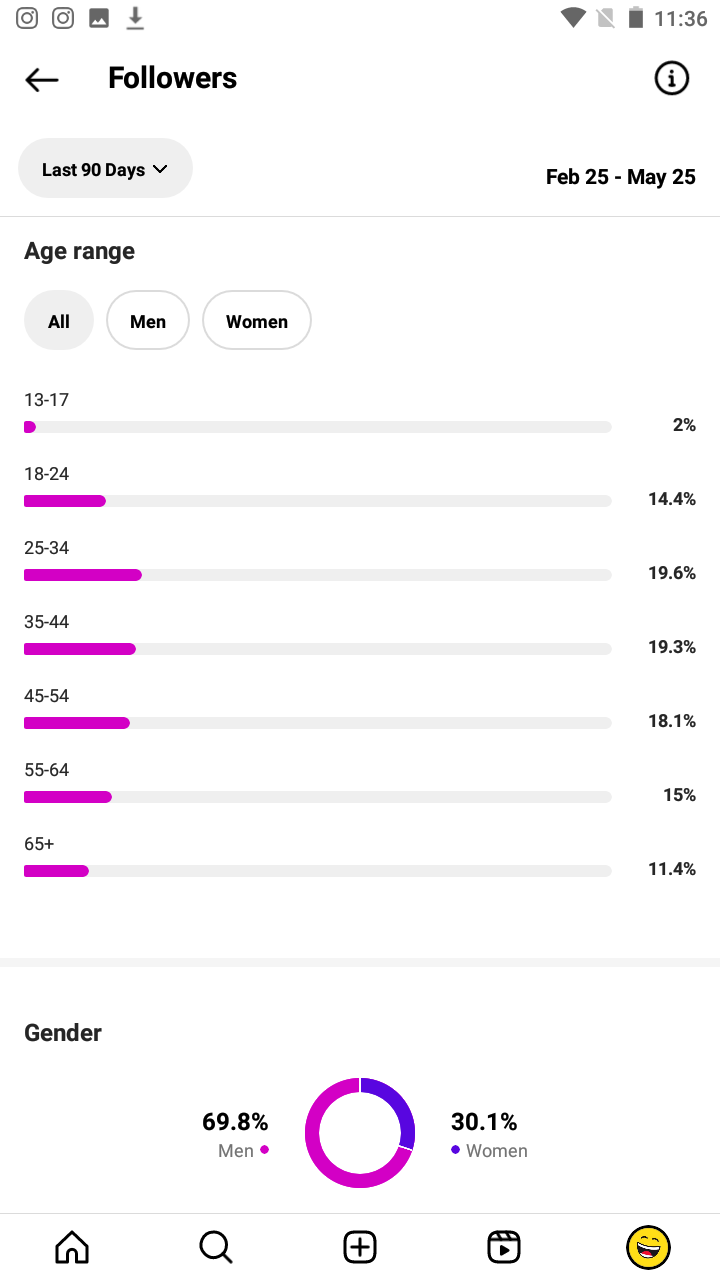Screen dimensions: 720x1280
Task: Tap the Create new post plus icon
Action: click(360, 1247)
